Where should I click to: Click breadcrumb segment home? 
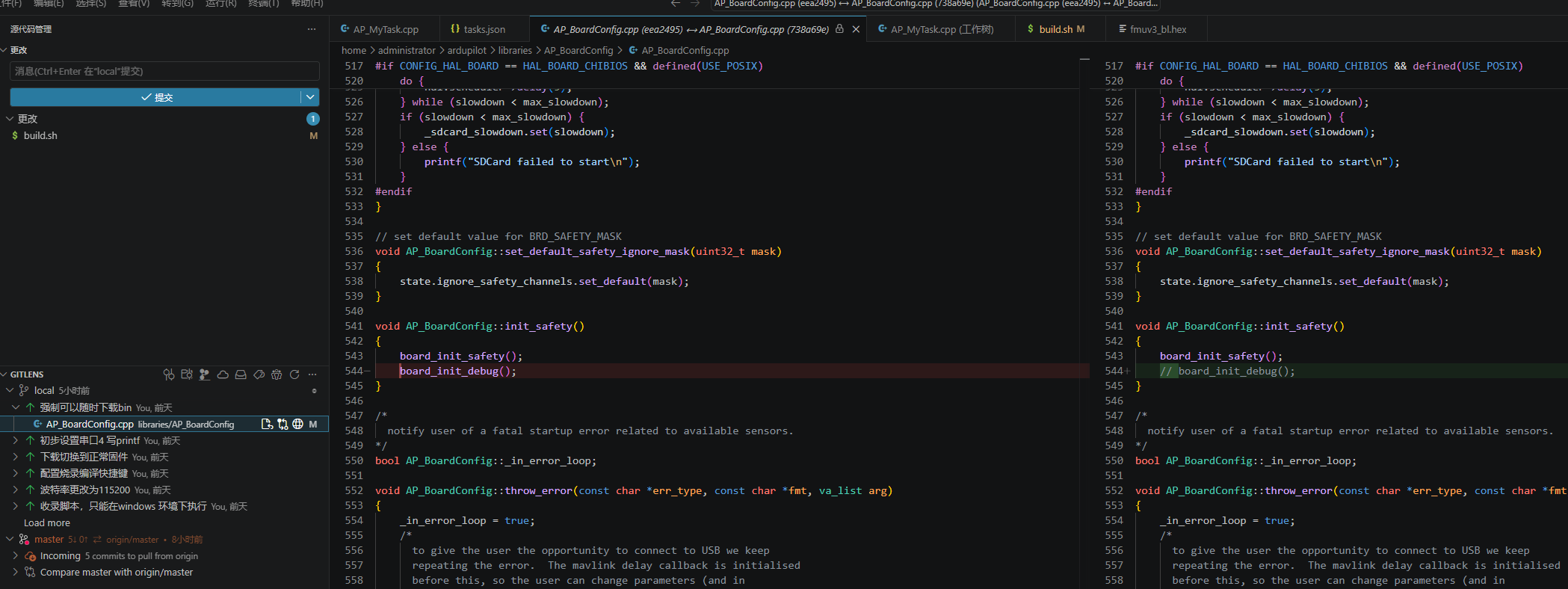(x=354, y=50)
